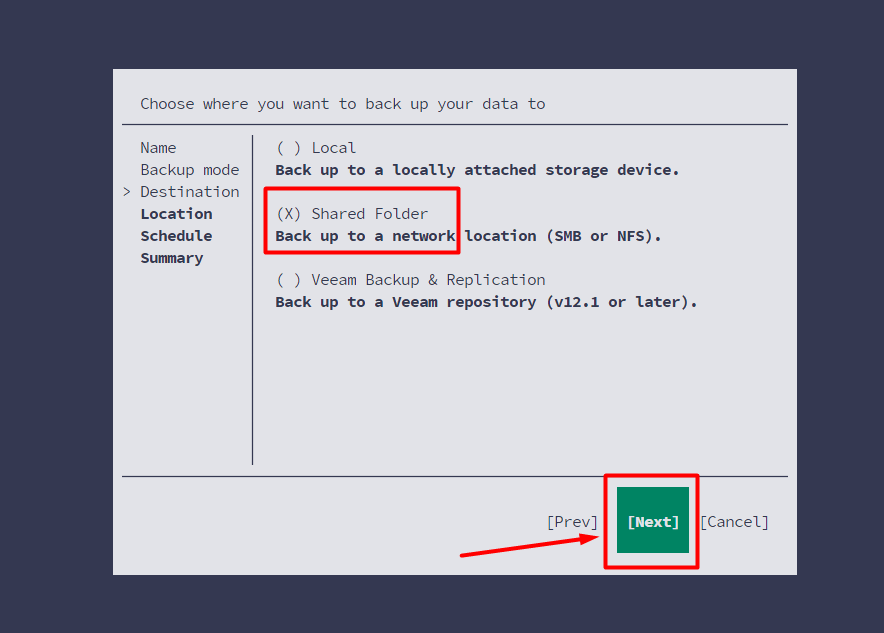Screen dimensions: 884x633
Task: Go to the Location step
Action: (176, 214)
